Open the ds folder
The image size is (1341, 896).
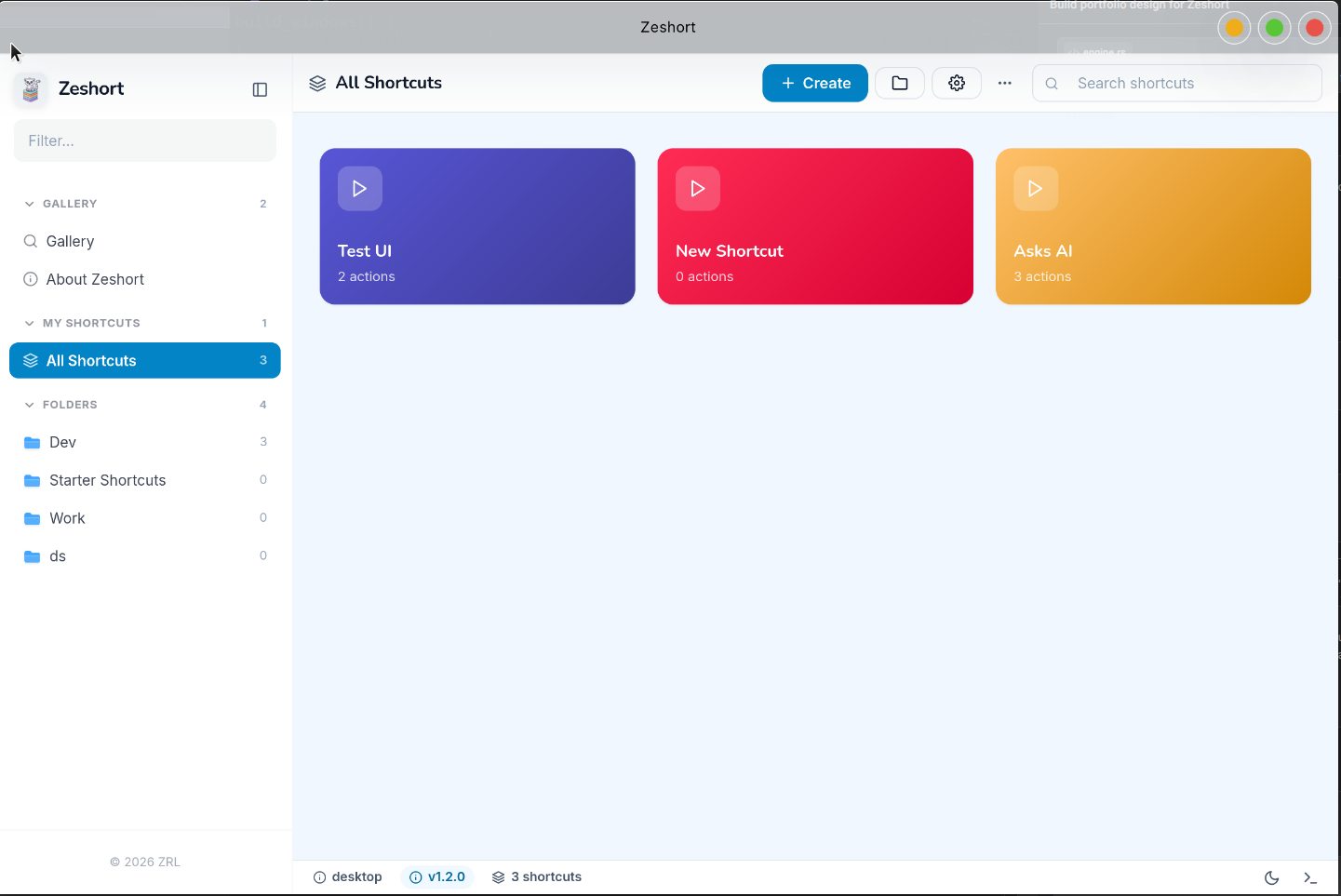145,556
